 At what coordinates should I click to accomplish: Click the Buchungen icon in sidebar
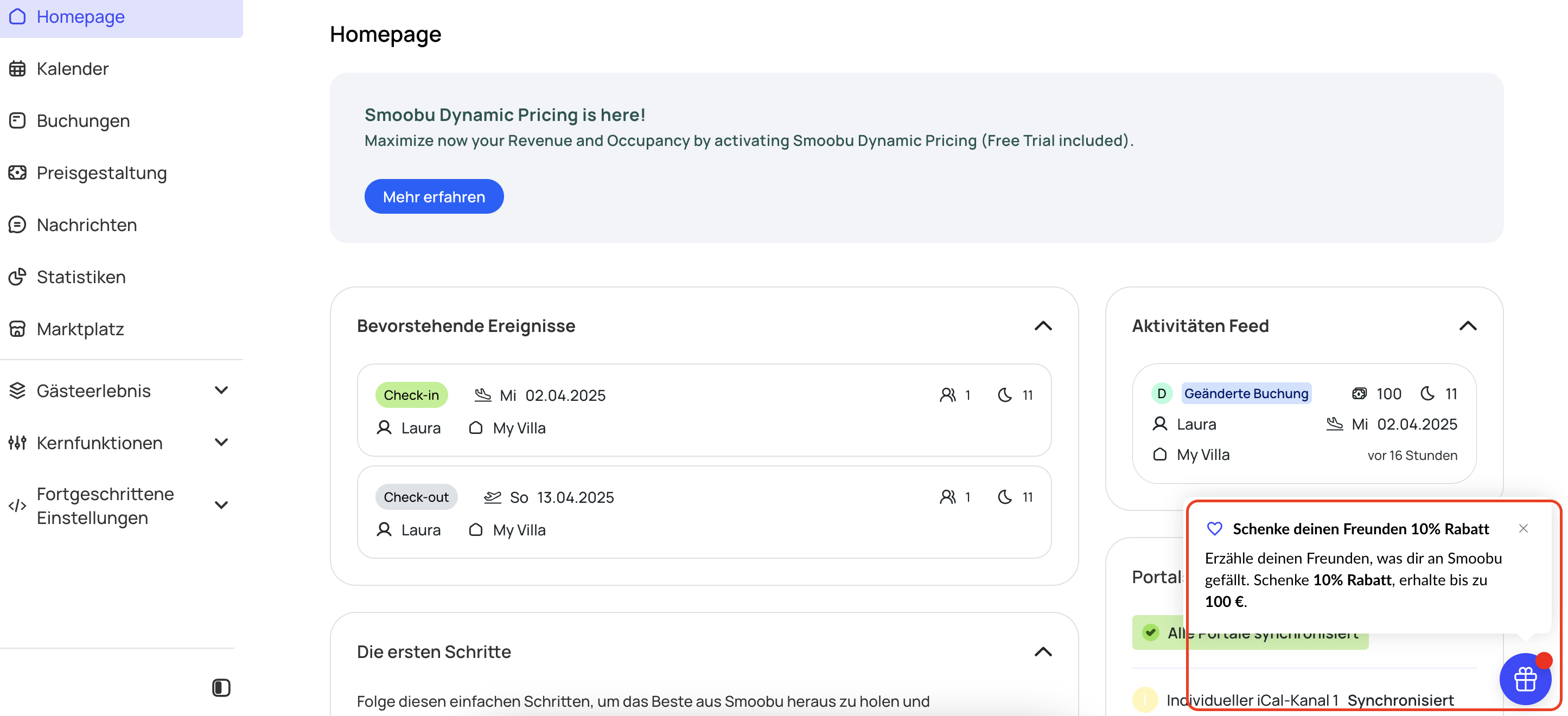(x=17, y=120)
